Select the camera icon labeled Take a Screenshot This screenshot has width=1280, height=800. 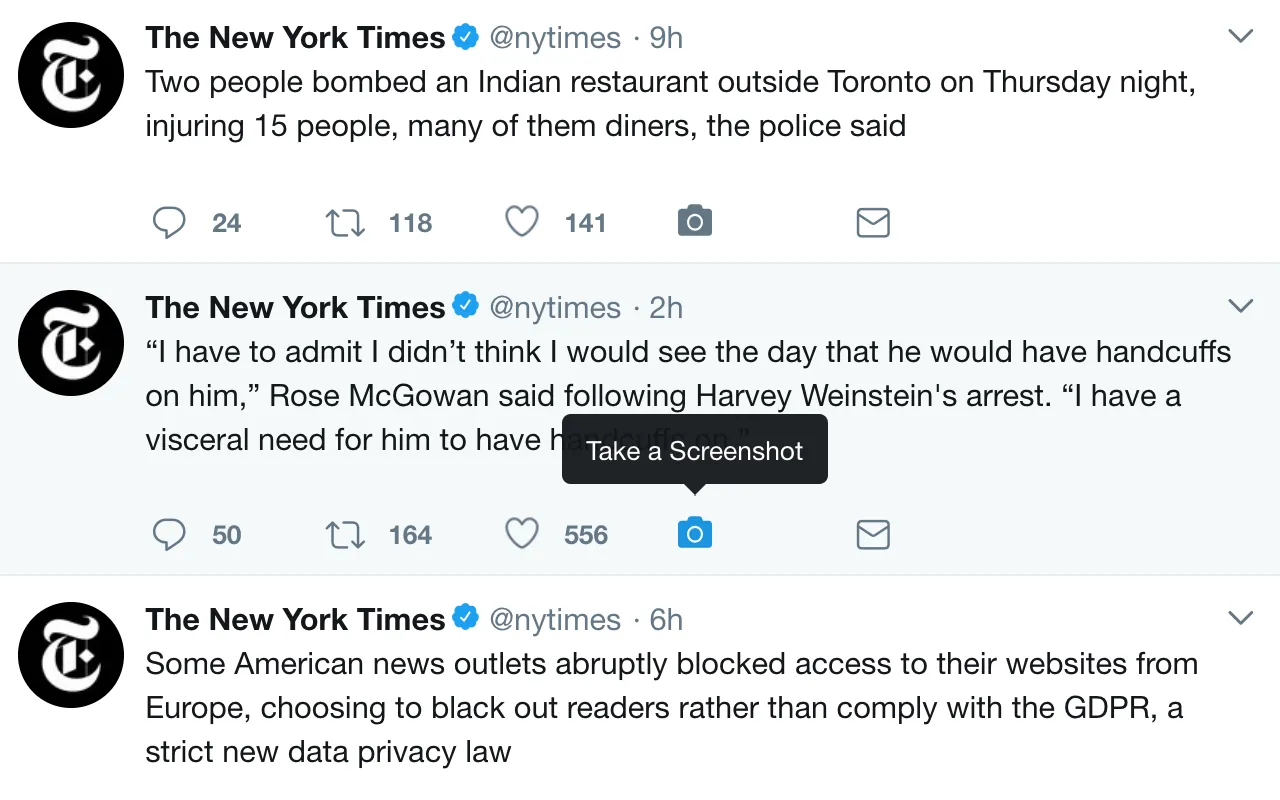pos(694,533)
